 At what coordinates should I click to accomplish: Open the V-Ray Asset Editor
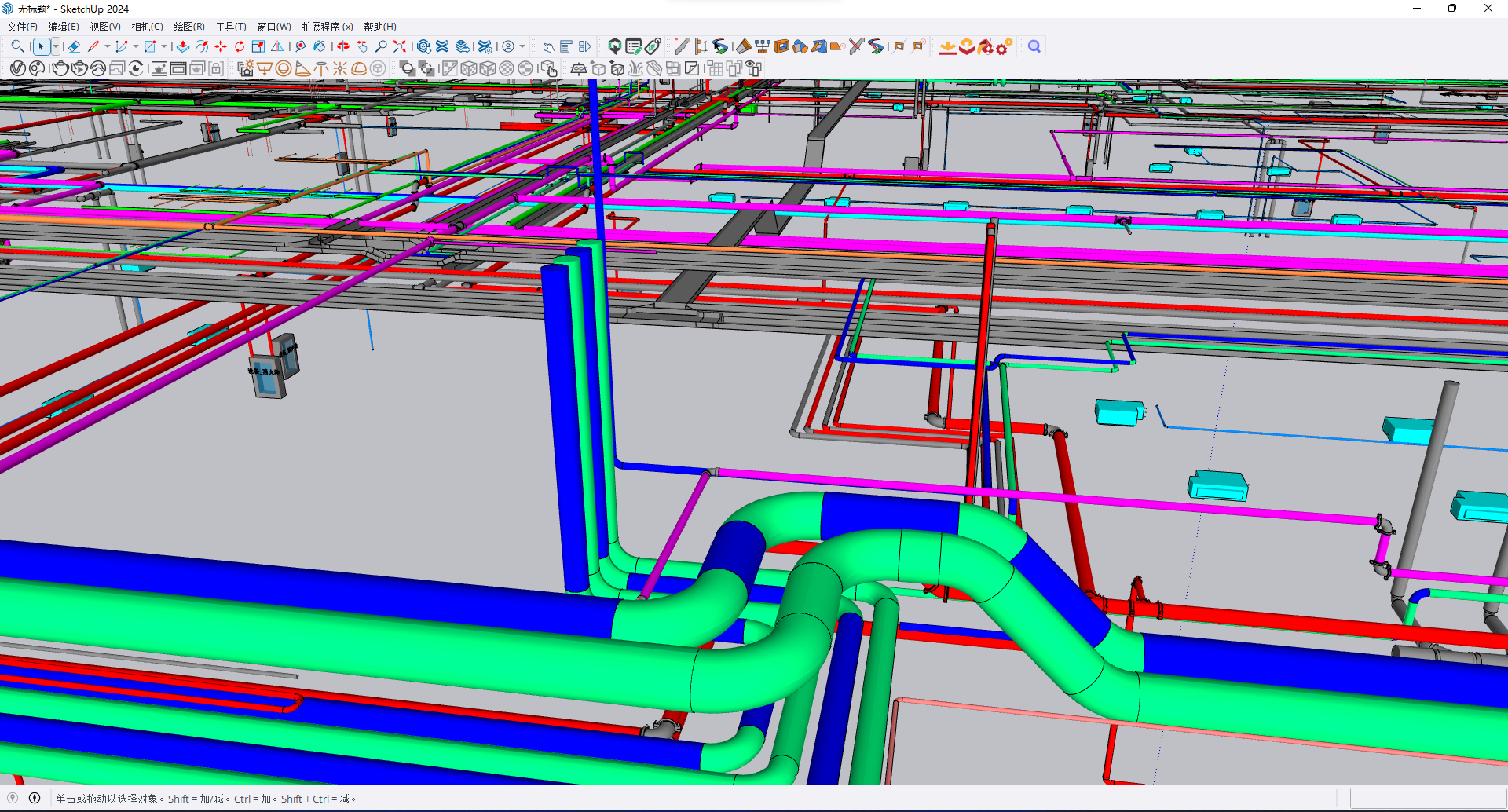coord(18,69)
